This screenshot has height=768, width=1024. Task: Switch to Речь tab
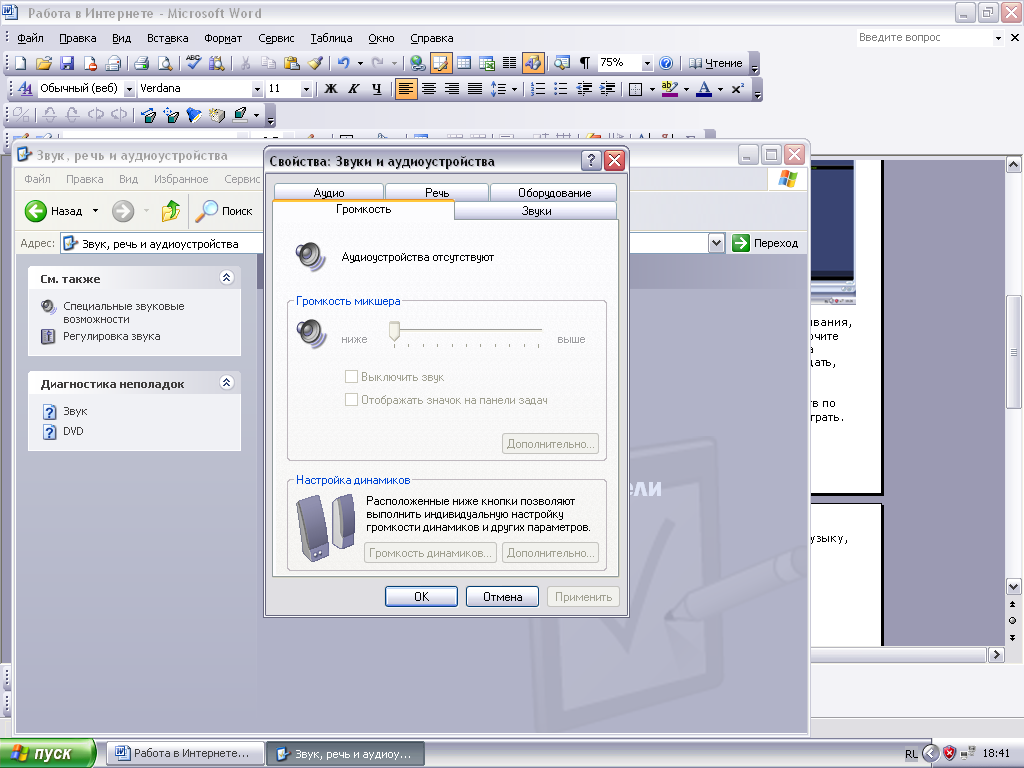[437, 193]
